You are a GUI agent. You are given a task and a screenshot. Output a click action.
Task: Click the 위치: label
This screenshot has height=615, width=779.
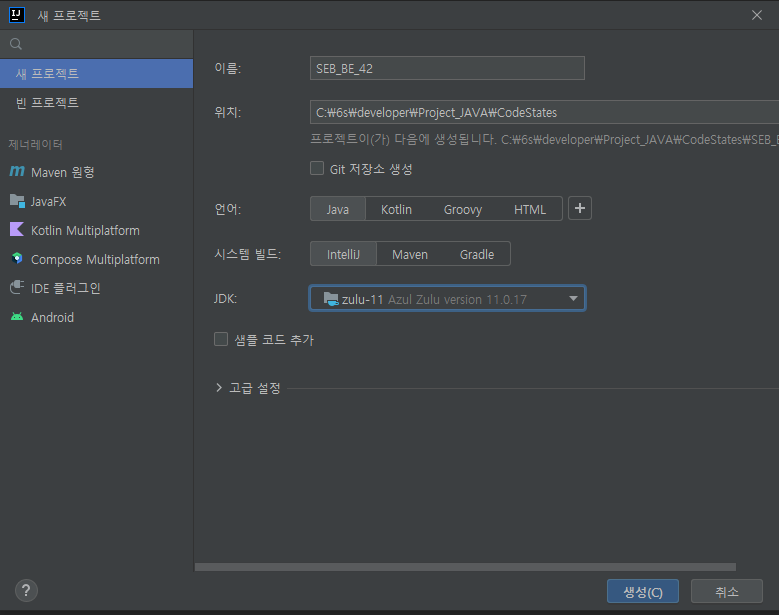228,112
